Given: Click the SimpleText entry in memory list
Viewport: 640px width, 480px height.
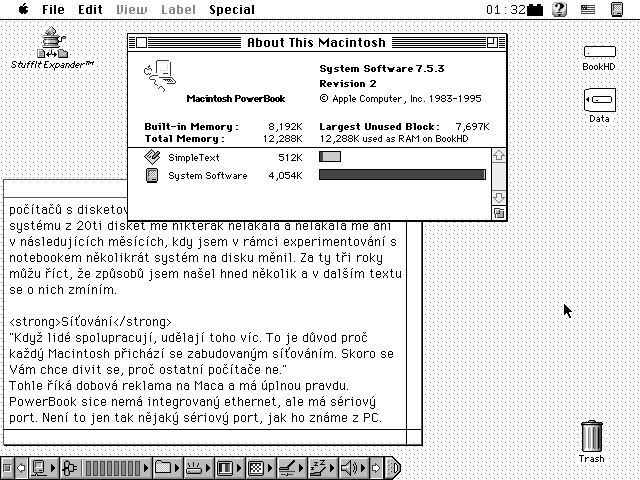Looking at the screenshot, I should (x=193, y=158).
